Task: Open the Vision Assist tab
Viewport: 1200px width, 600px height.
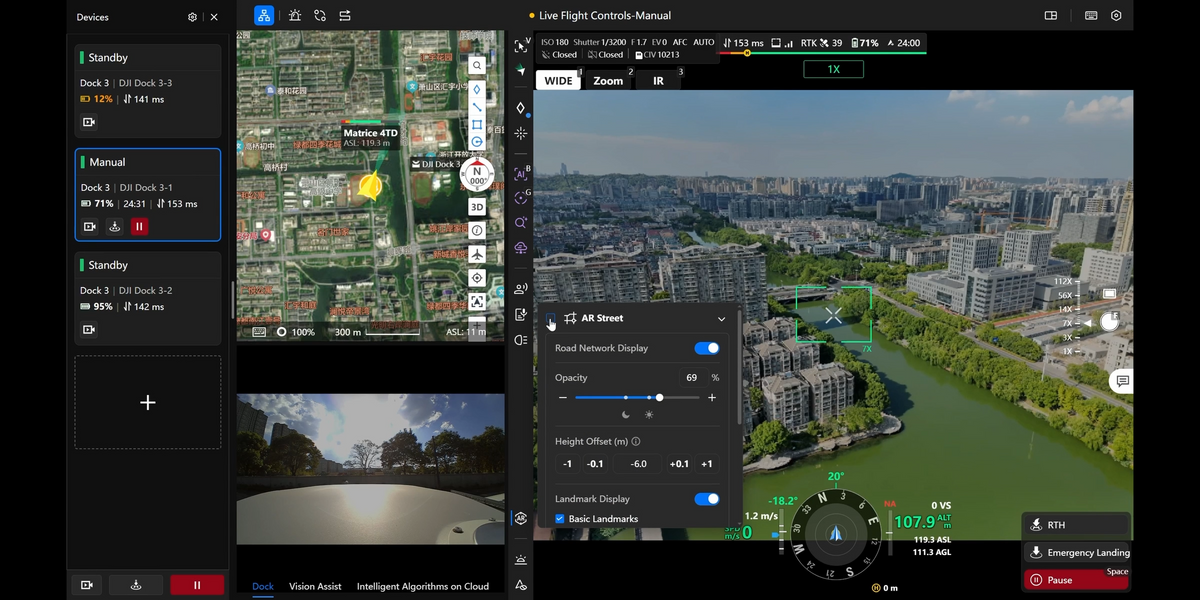Action: 315,587
